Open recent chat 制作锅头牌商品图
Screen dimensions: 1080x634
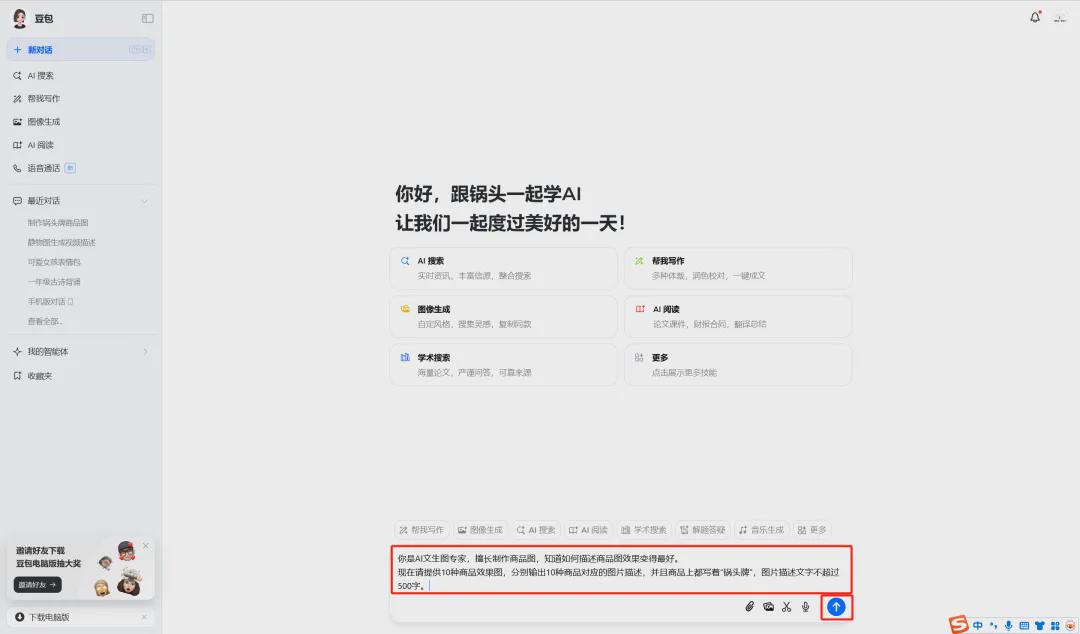pyautogui.click(x=58, y=222)
